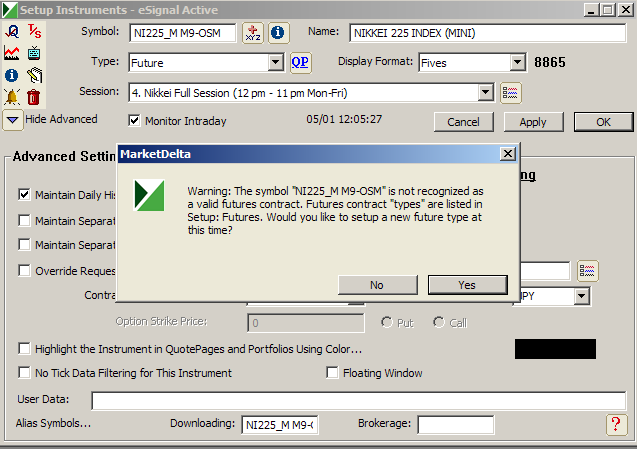
Task: Check the Floating Window checkbox
Action: 332,373
